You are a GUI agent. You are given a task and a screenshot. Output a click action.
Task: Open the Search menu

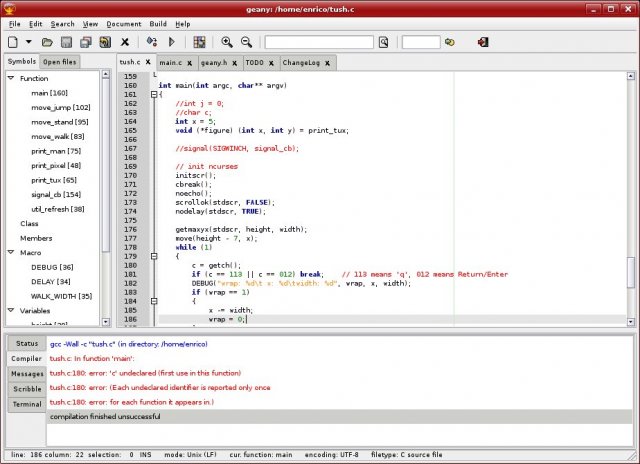[62, 24]
